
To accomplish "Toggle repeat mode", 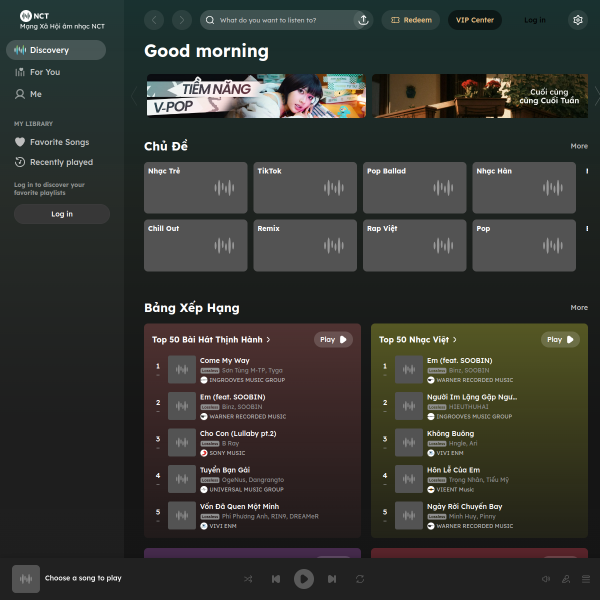I will (x=360, y=579).
